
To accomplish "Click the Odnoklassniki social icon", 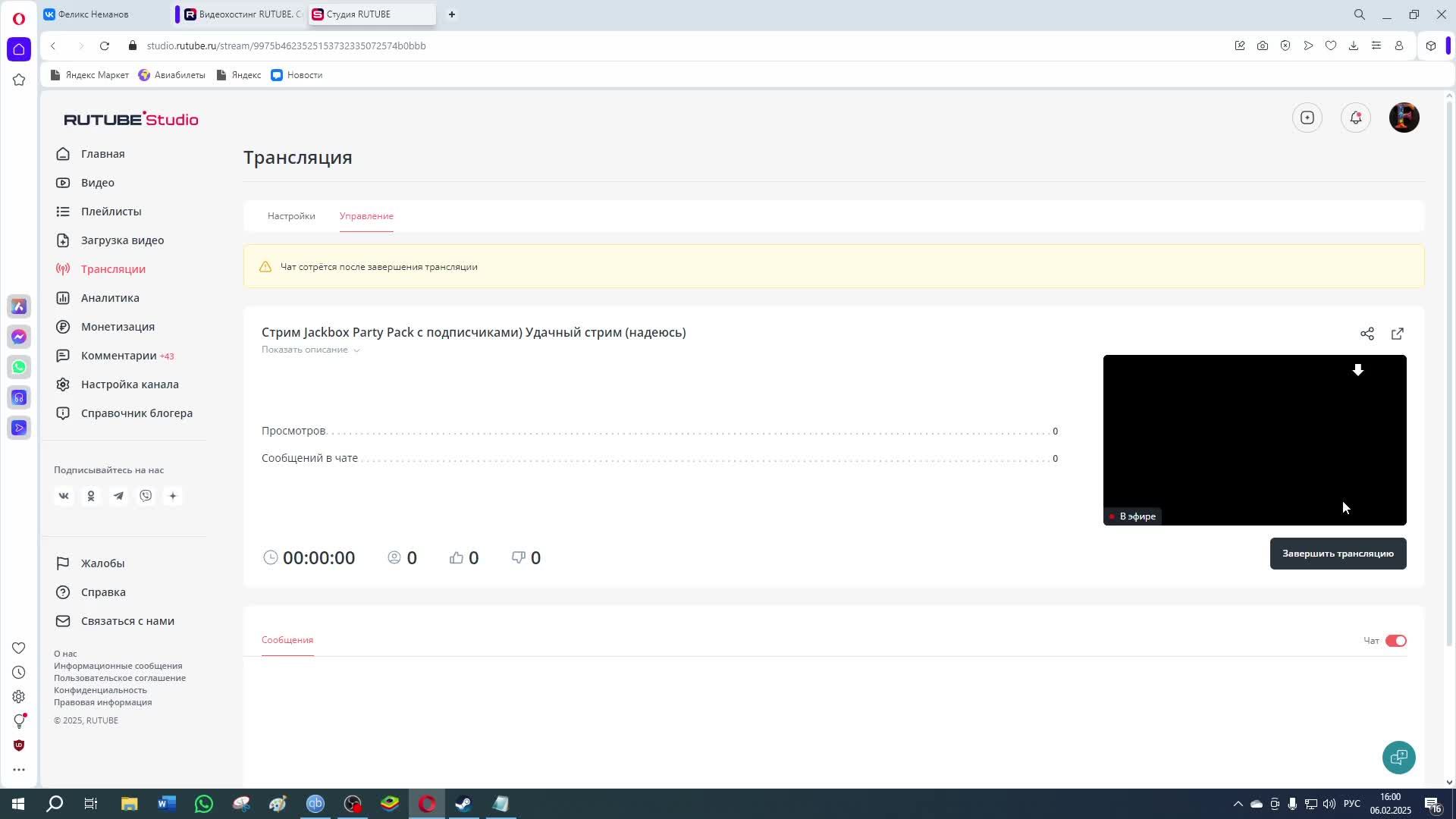I will pos(91,496).
